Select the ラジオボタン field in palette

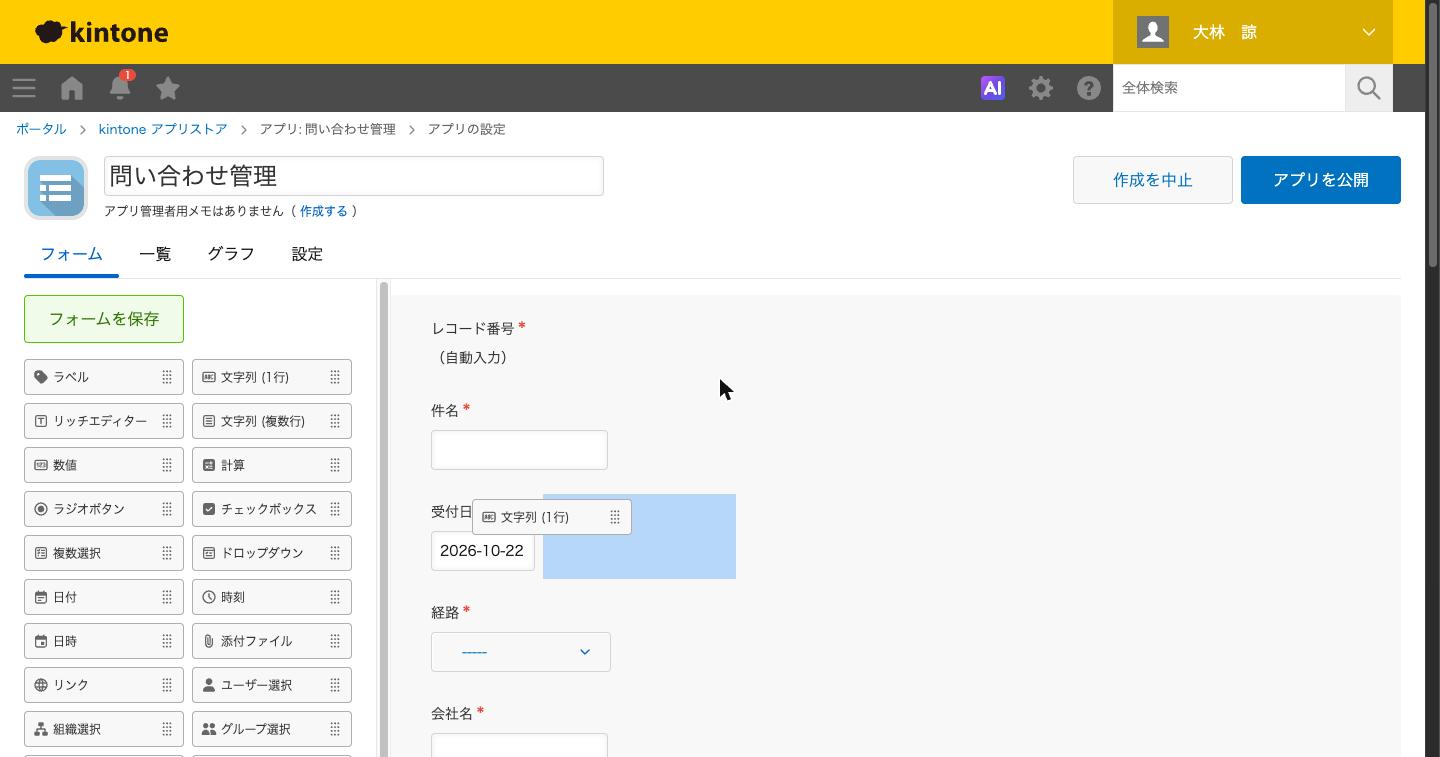click(104, 509)
